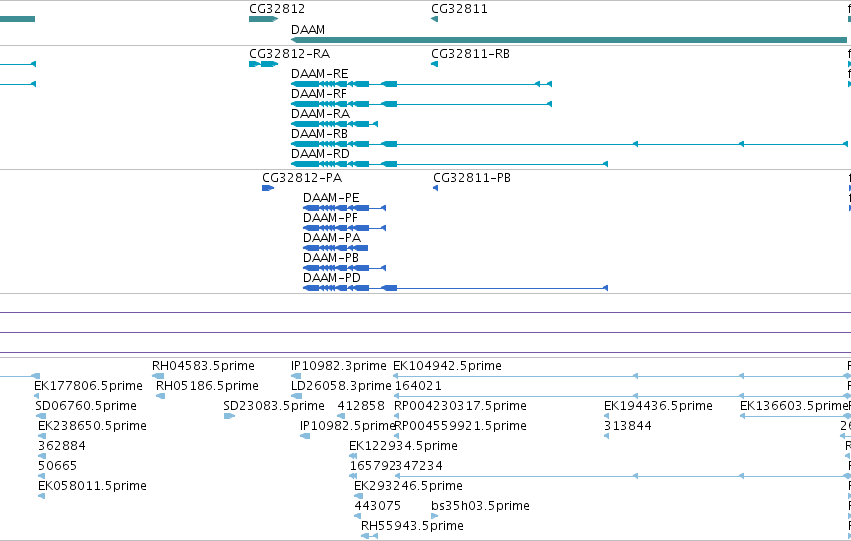Select the IP10982.5prime EST label
This screenshot has height=541, width=851.
pyautogui.click(x=347, y=427)
